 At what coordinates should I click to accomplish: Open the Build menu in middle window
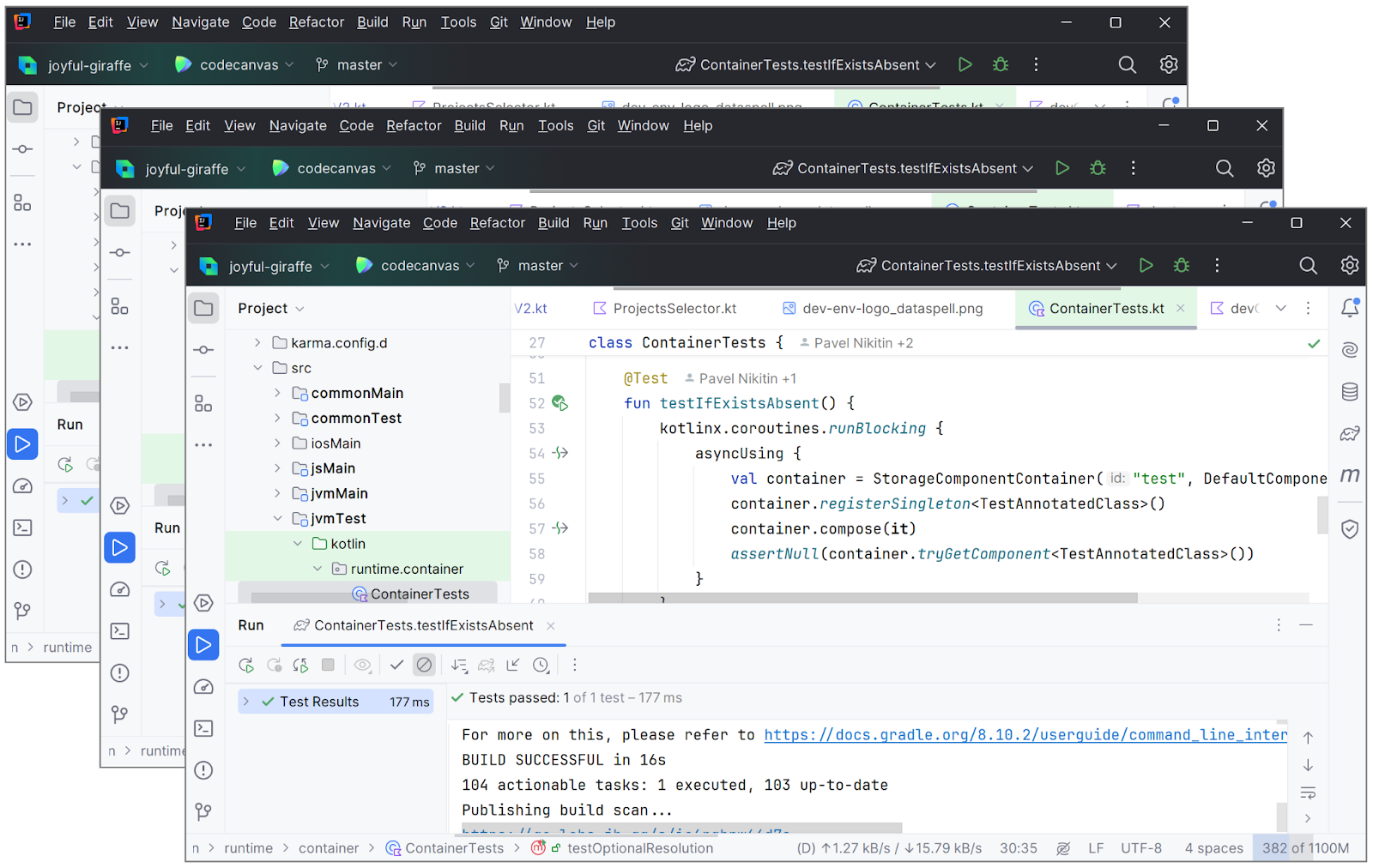click(x=469, y=125)
